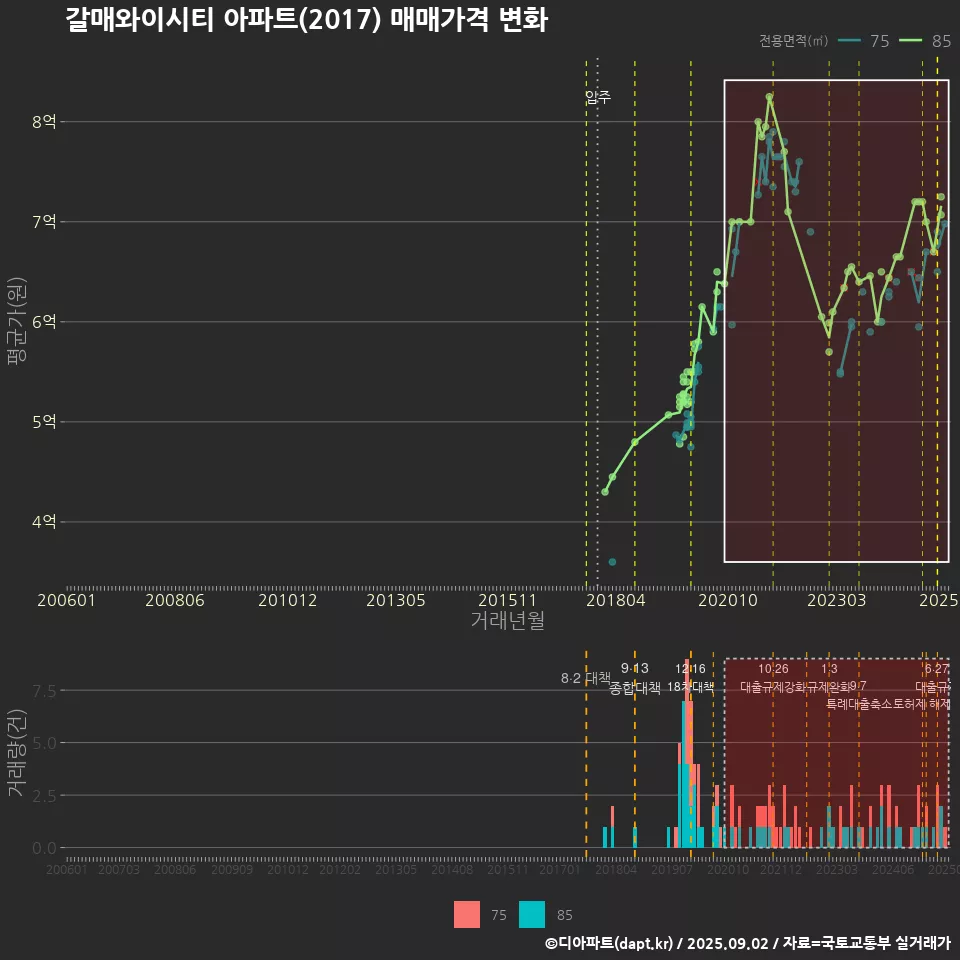Viewport: 960px width, 960px height.
Task: Click the 4억 y-axis label
Action: (x=44, y=522)
